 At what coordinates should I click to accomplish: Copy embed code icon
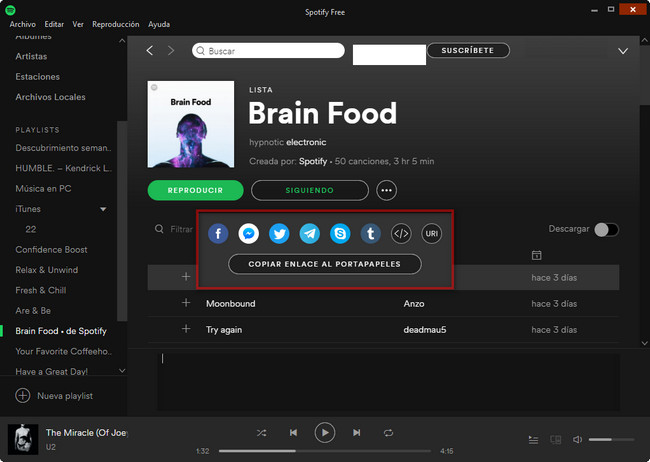(401, 233)
